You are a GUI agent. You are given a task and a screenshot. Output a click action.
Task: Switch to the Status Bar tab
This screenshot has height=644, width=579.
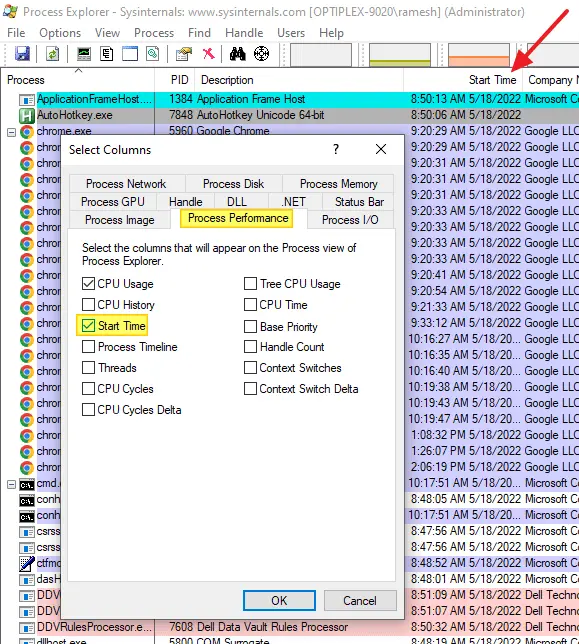tap(359, 202)
